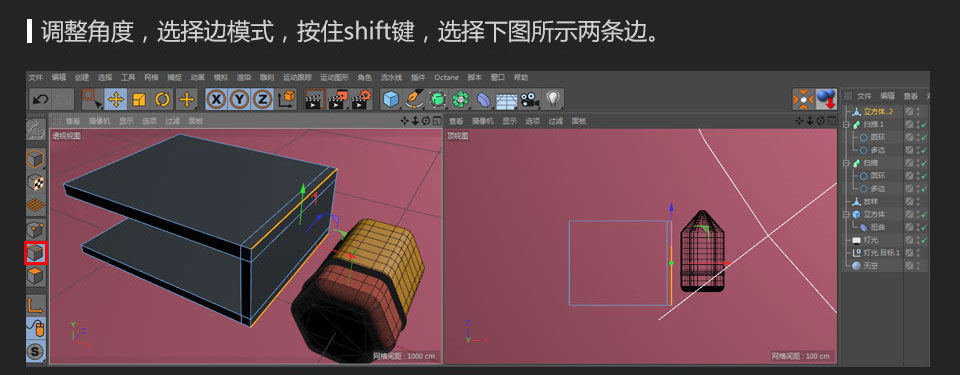Toggle snap with the S icon
This screenshot has height=375, width=960.
click(36, 352)
